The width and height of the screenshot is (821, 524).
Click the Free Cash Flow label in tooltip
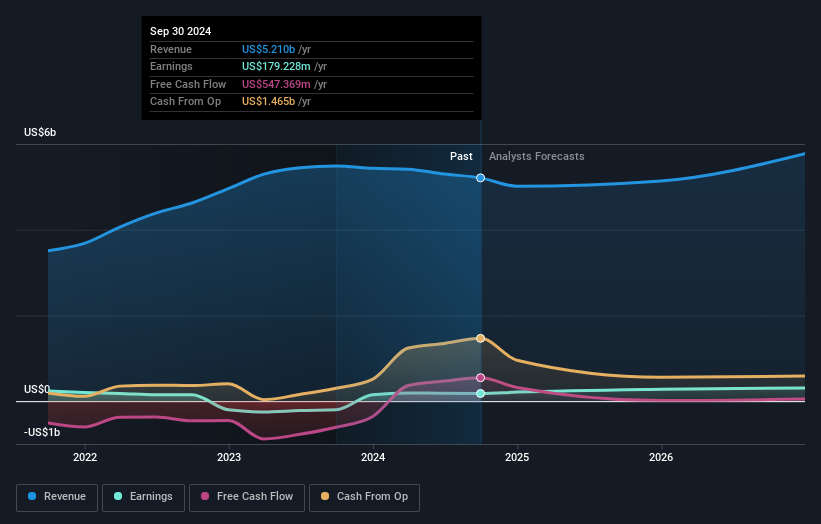pos(188,84)
